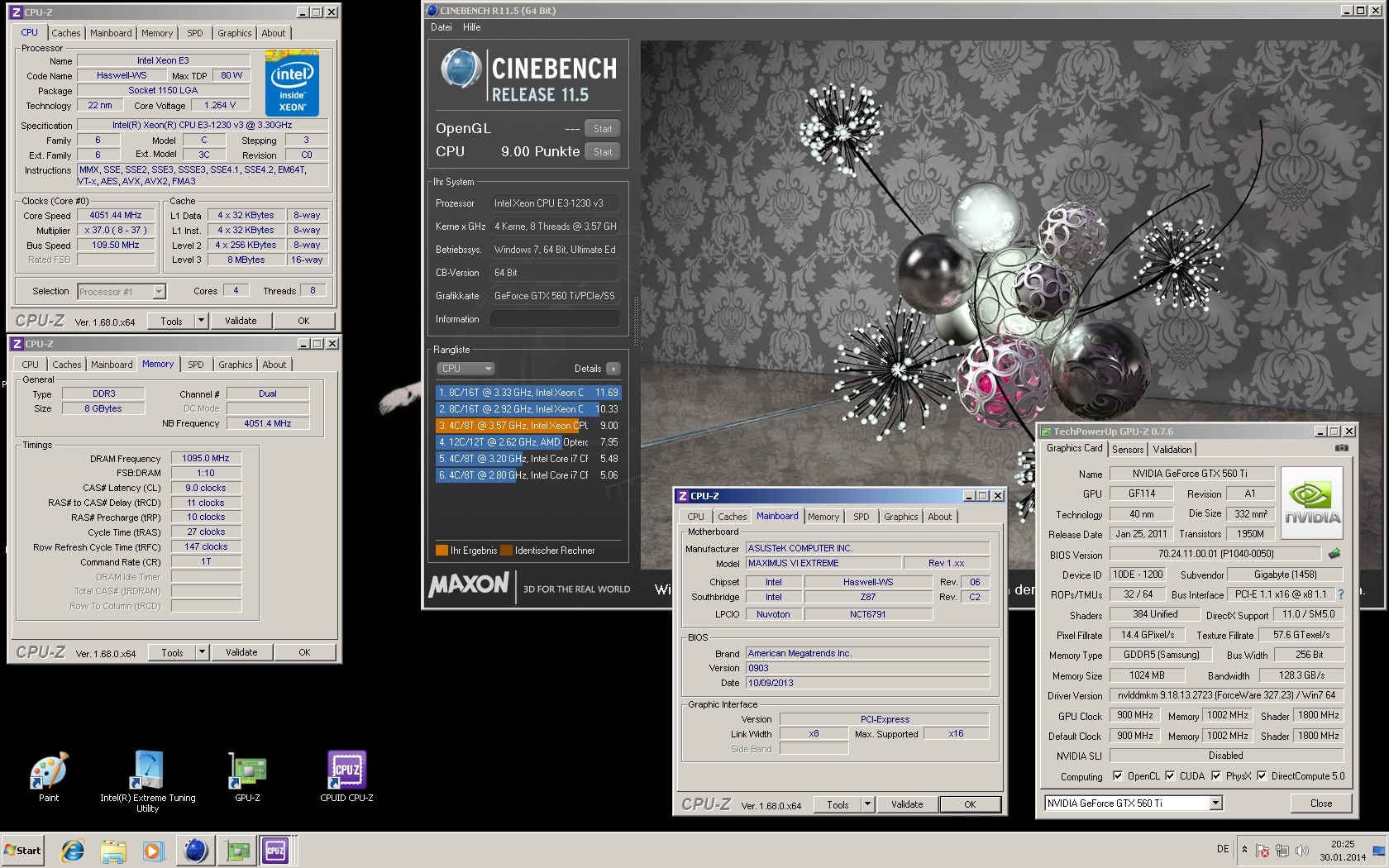Click the Cinebench title bar app icon
The image size is (1389, 868).
point(432,11)
